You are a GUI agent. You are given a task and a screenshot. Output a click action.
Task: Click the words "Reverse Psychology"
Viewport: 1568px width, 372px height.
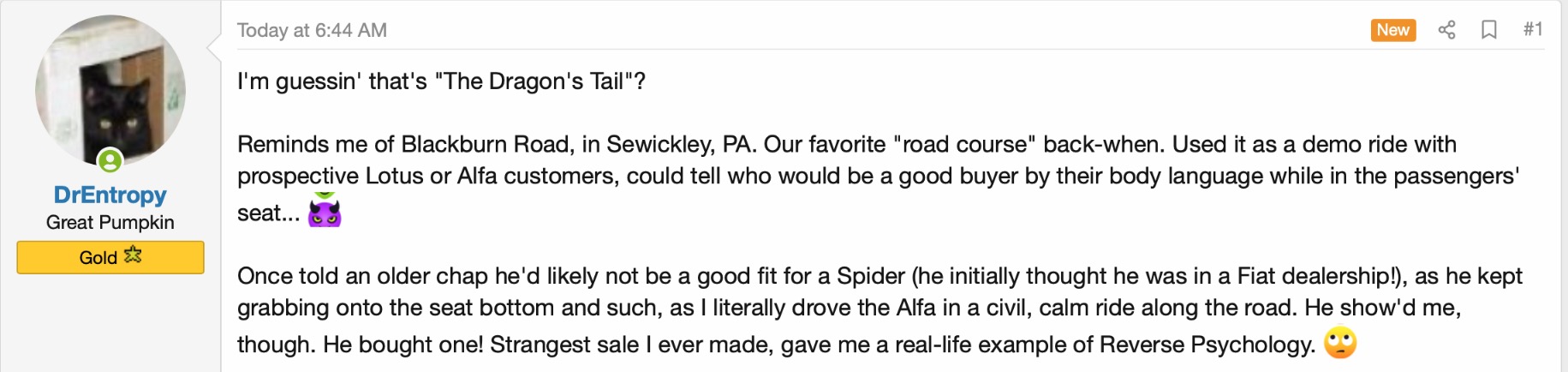[1206, 345]
